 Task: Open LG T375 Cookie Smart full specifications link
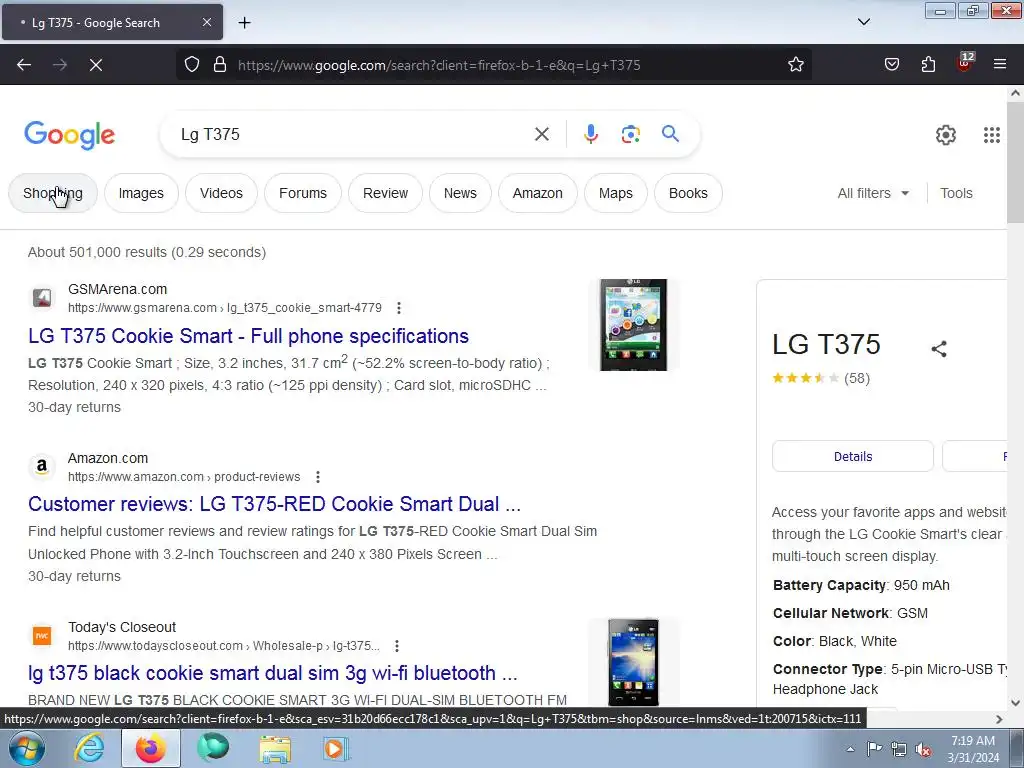[248, 336]
